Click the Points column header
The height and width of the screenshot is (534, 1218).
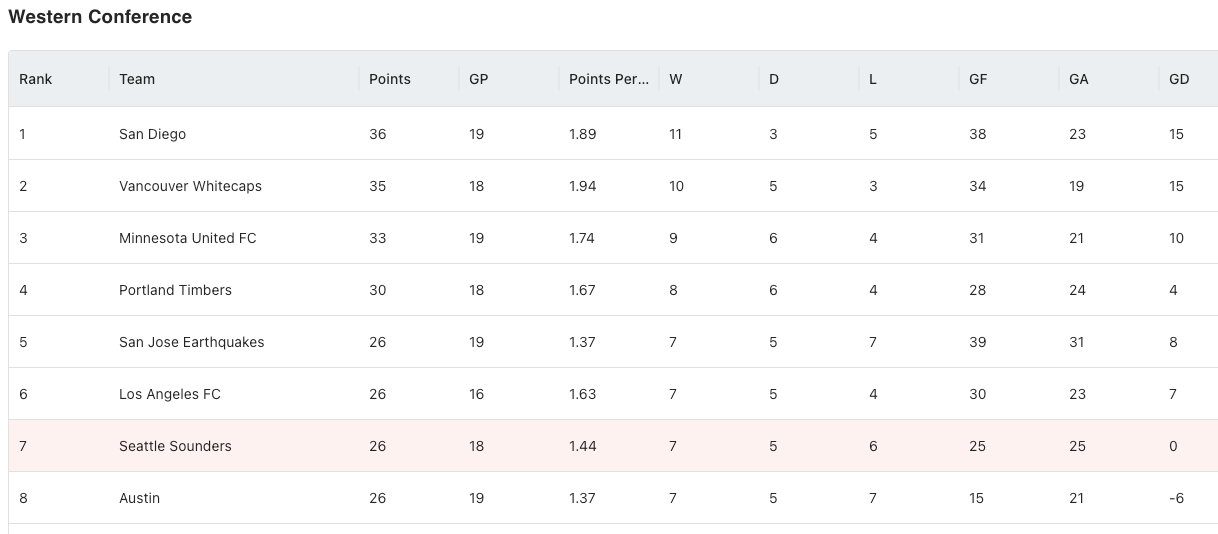coord(409,79)
